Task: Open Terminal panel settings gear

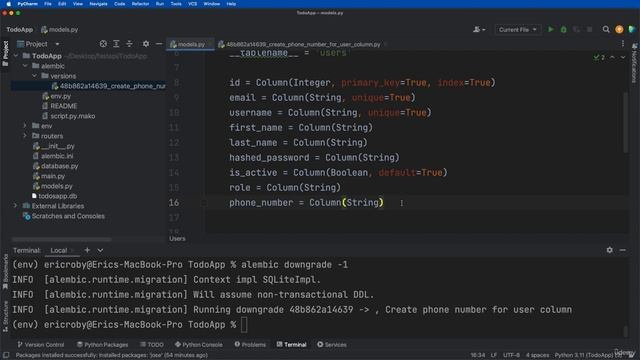Action: tap(609, 250)
